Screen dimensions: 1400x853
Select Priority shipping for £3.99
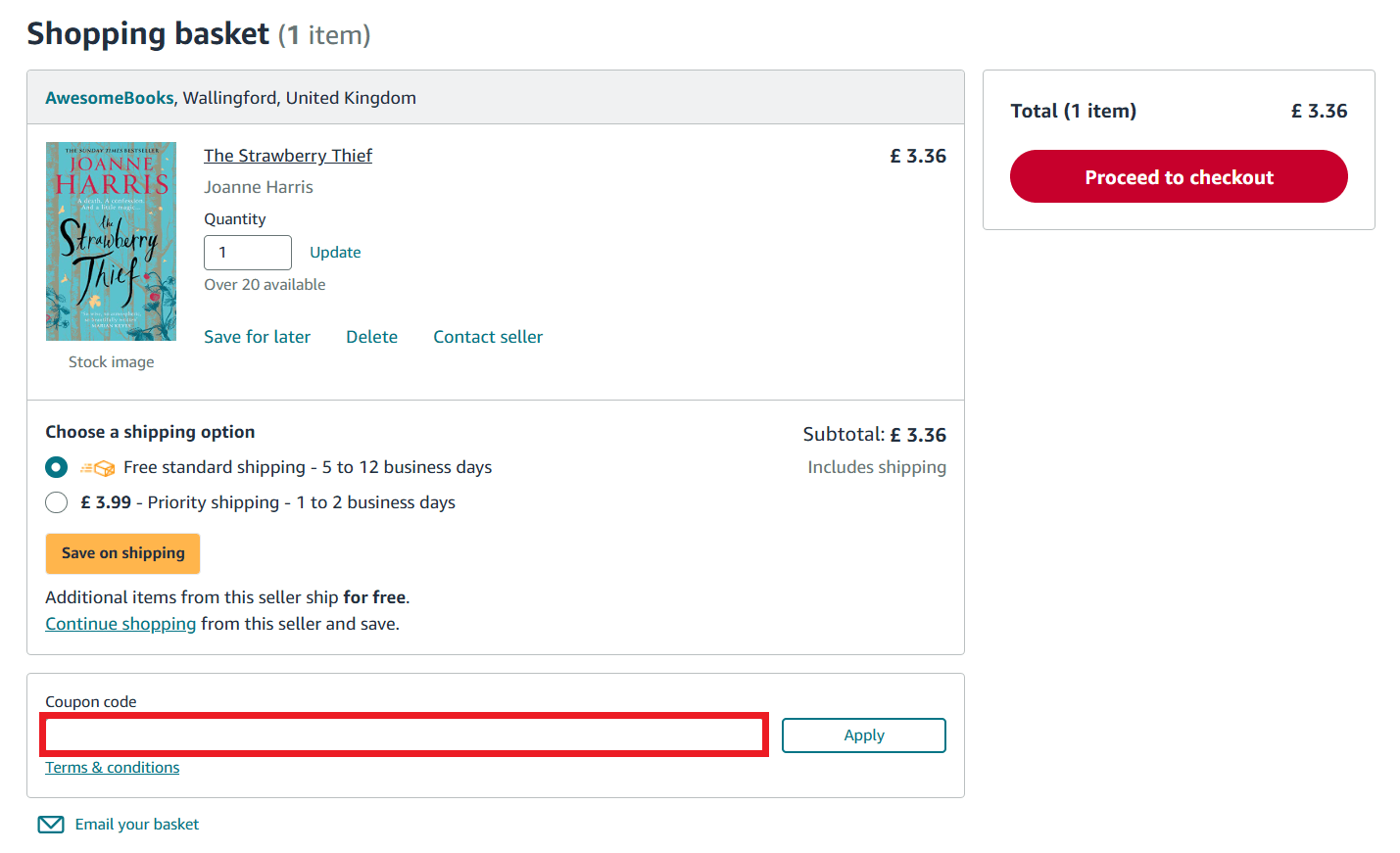click(x=56, y=502)
